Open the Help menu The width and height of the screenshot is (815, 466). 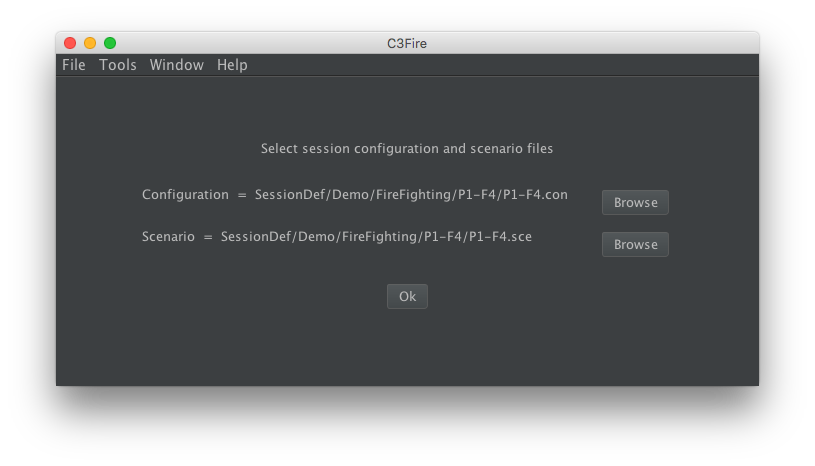point(232,65)
